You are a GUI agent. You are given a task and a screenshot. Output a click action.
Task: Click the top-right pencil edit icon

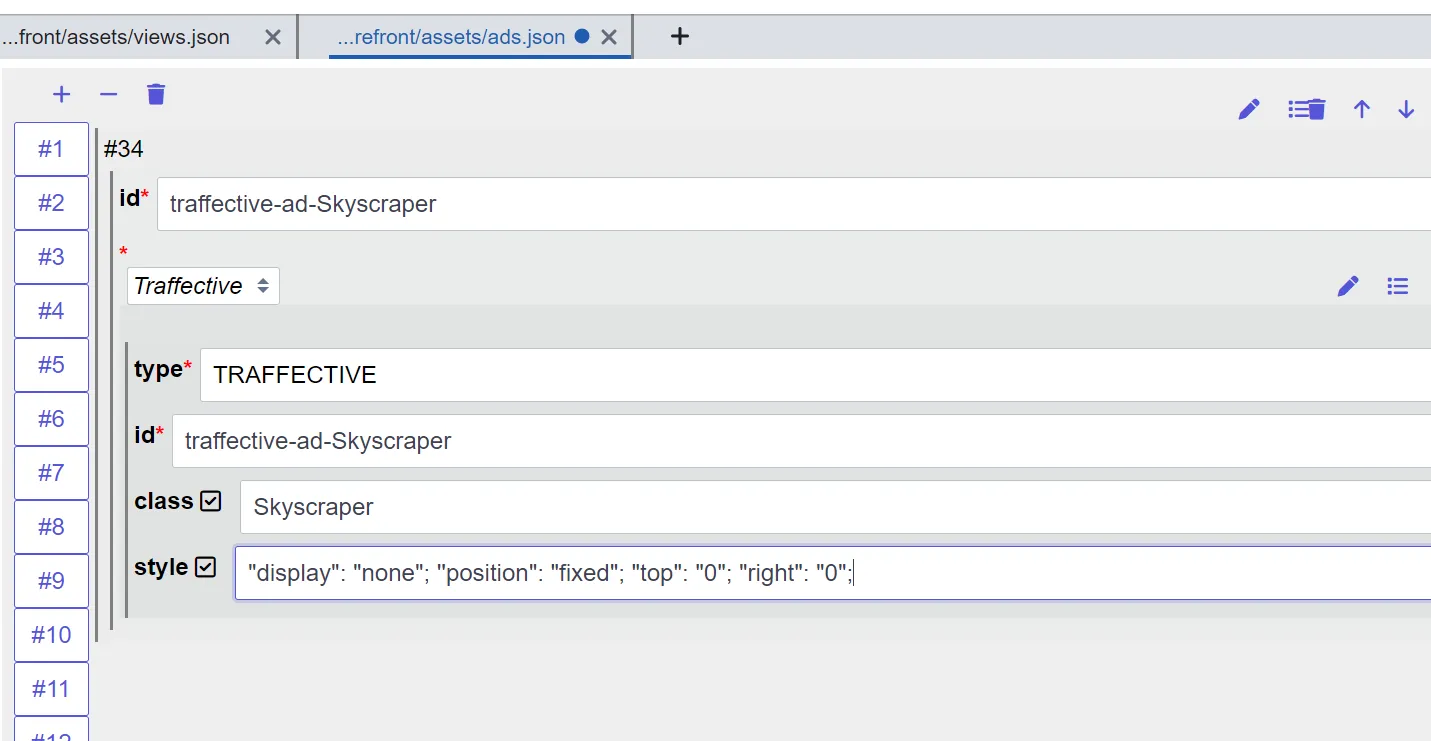[1249, 109]
